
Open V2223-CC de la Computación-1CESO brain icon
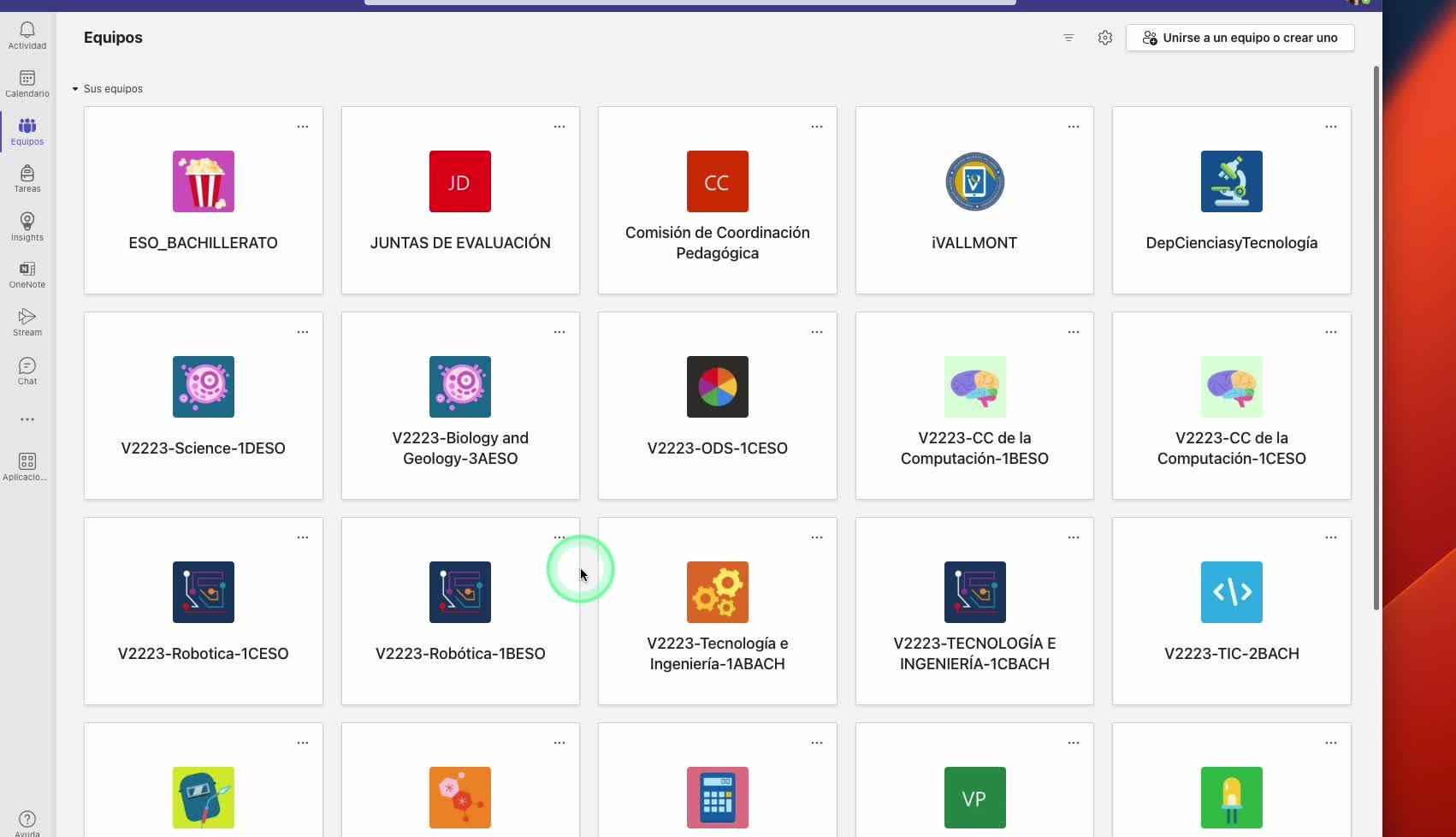tap(1232, 387)
